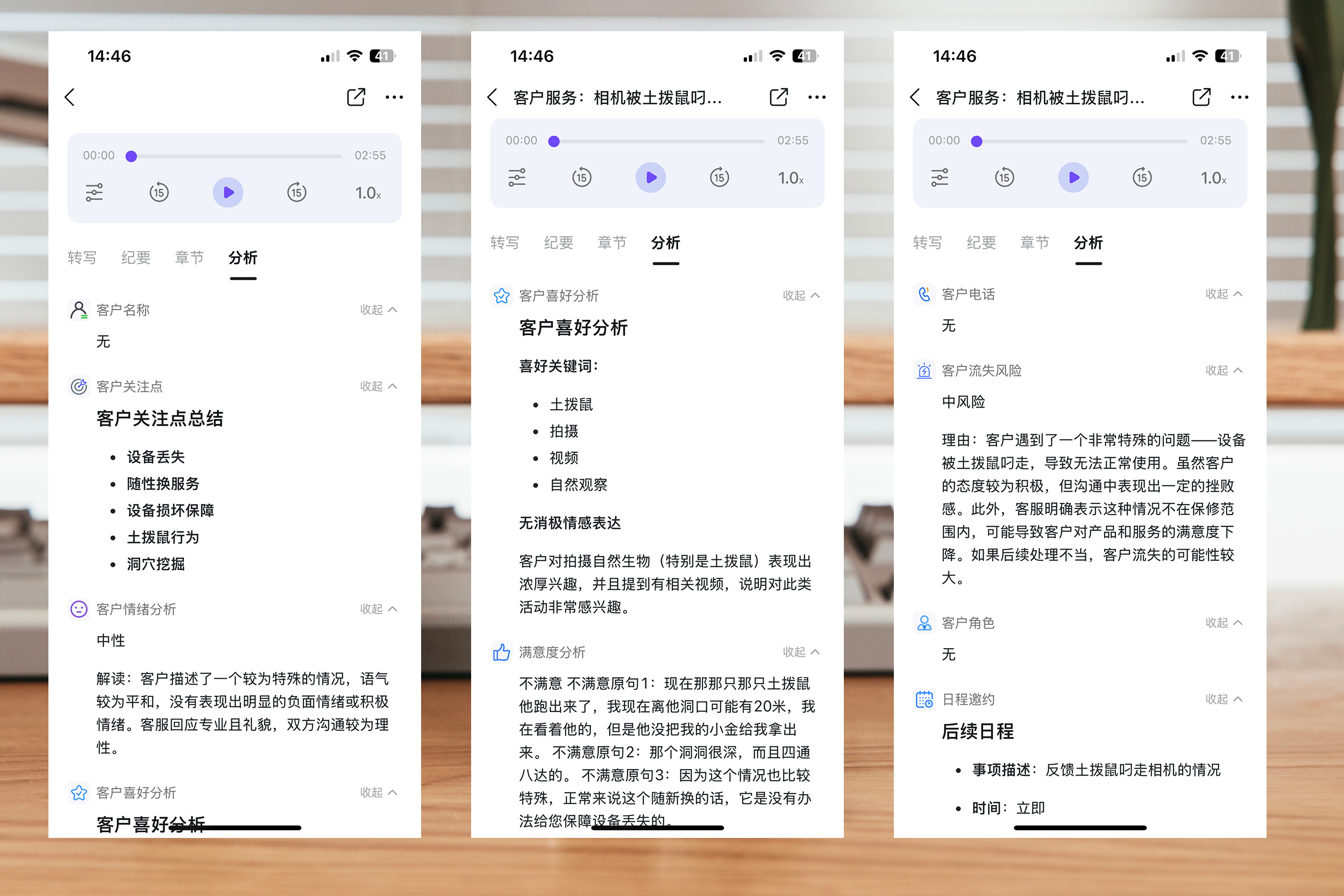This screenshot has height=896, width=1344.
Task: Collapse the 满意度分析 section
Action: click(x=801, y=652)
